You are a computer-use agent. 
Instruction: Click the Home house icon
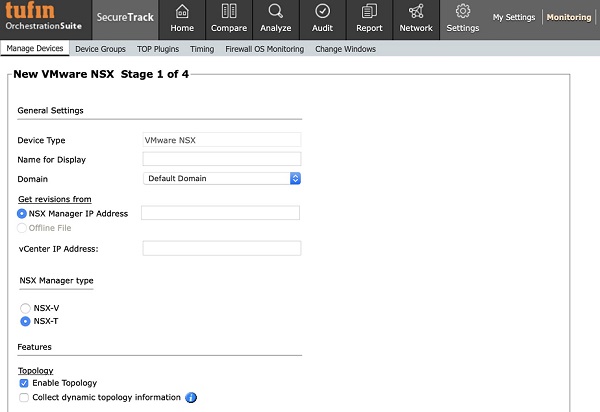pyautogui.click(x=182, y=12)
